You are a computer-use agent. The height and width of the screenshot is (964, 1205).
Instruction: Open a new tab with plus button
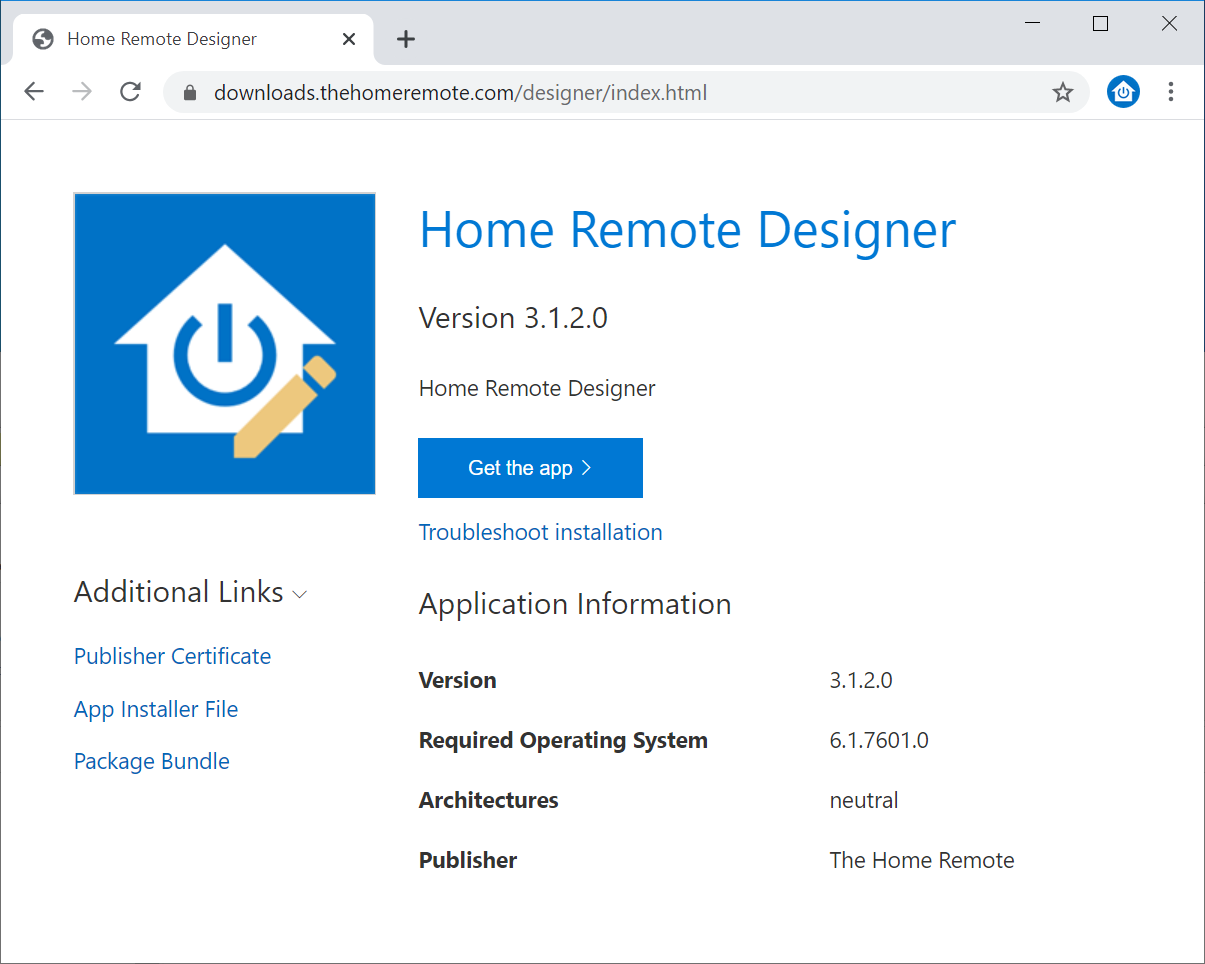coord(405,39)
